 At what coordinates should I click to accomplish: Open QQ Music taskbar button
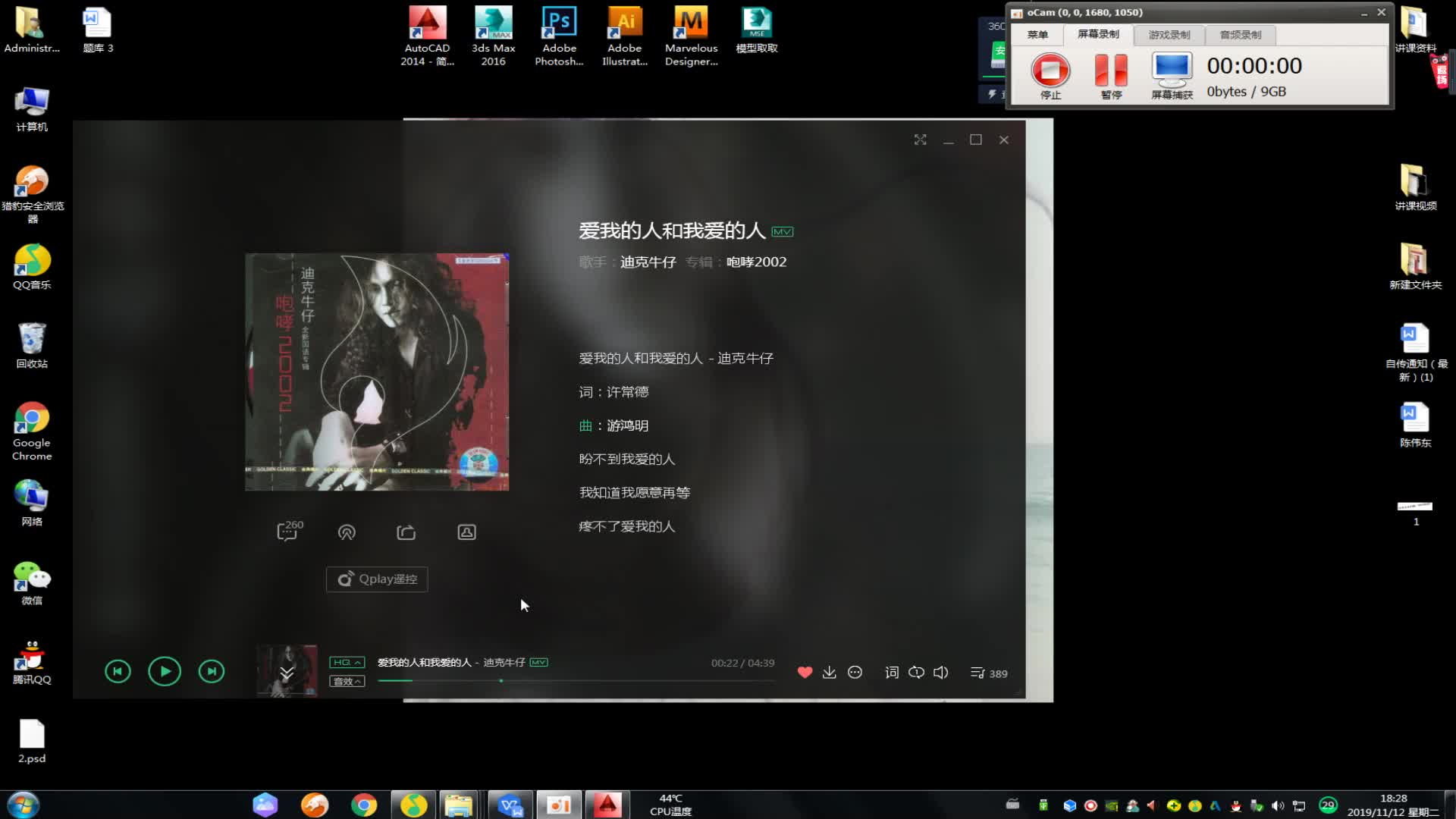[413, 805]
